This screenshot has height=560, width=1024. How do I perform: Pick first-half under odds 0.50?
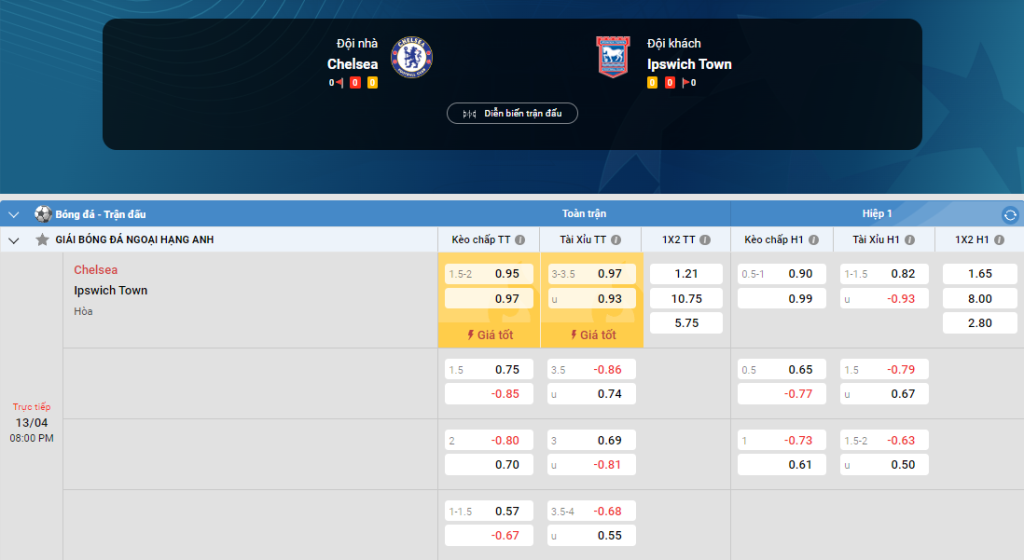[884, 465]
